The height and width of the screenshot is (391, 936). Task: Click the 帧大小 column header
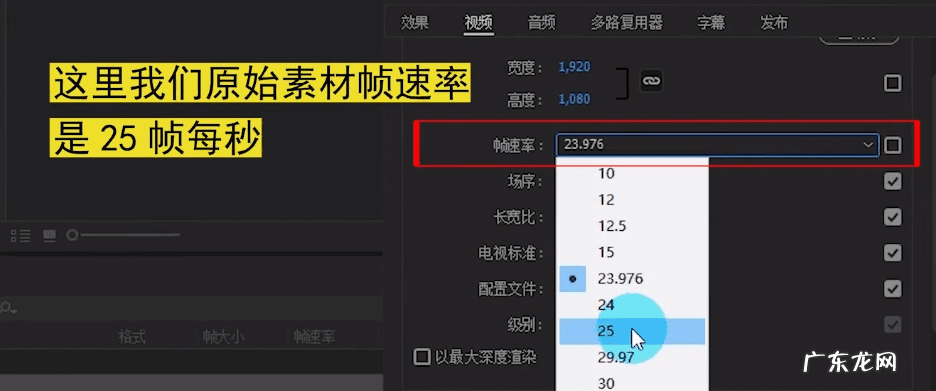pos(223,337)
